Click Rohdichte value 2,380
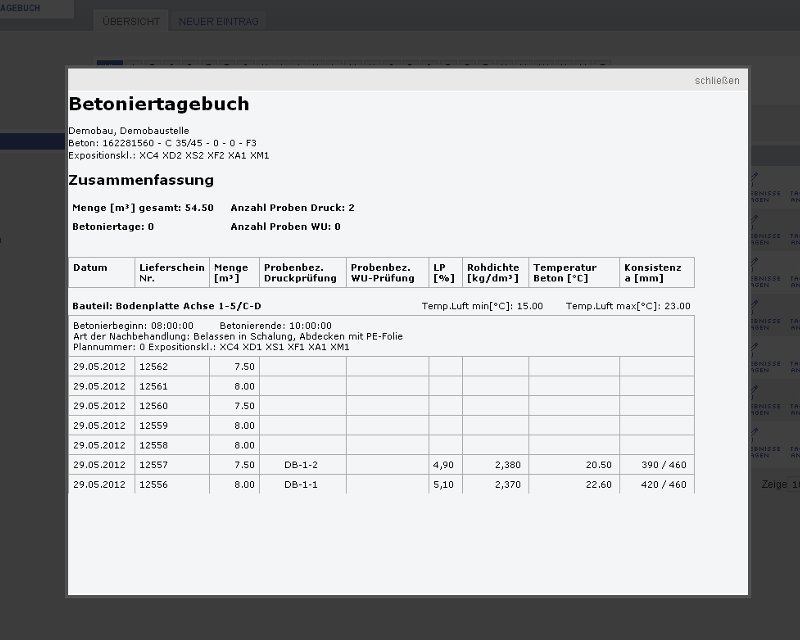The width and height of the screenshot is (800, 640). pyautogui.click(x=508, y=465)
